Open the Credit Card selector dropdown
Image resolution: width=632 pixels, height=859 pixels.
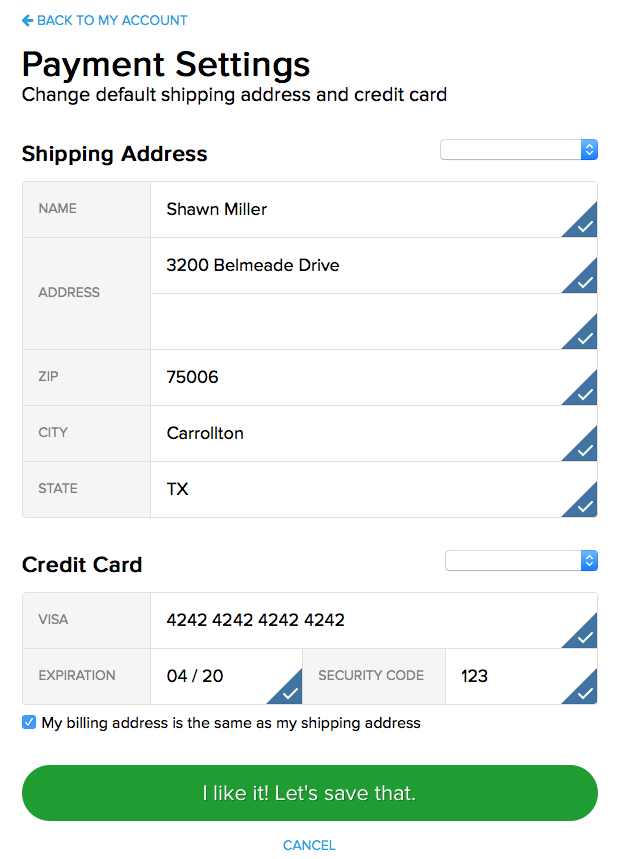(x=521, y=561)
